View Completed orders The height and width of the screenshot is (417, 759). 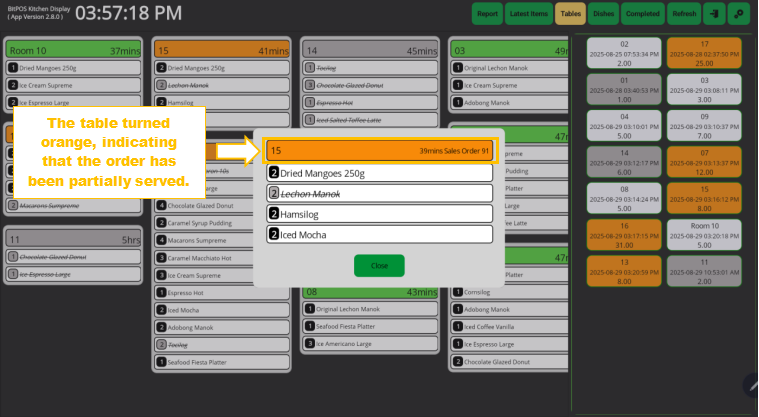point(642,14)
